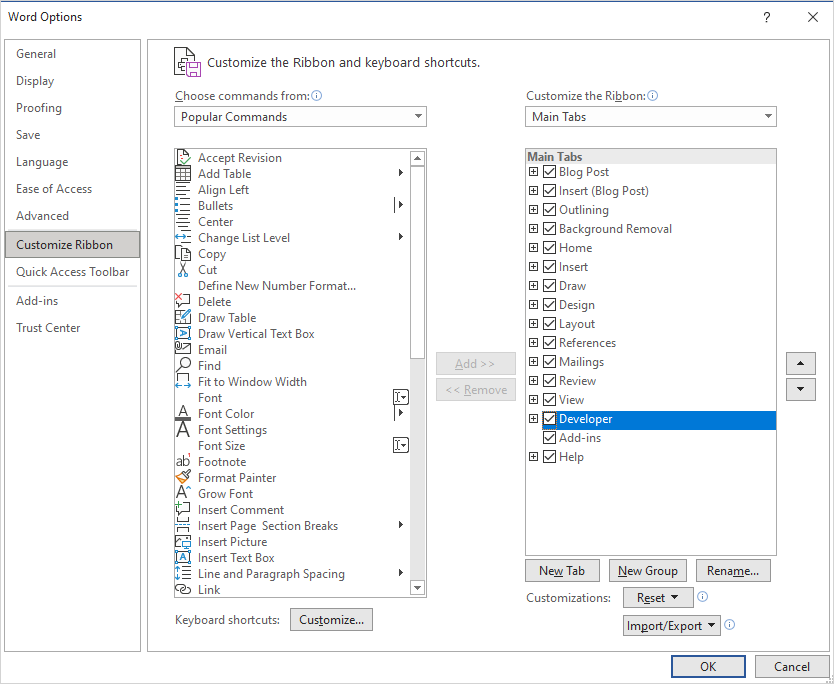
Task: Click the Email command icon
Action: coord(183,350)
